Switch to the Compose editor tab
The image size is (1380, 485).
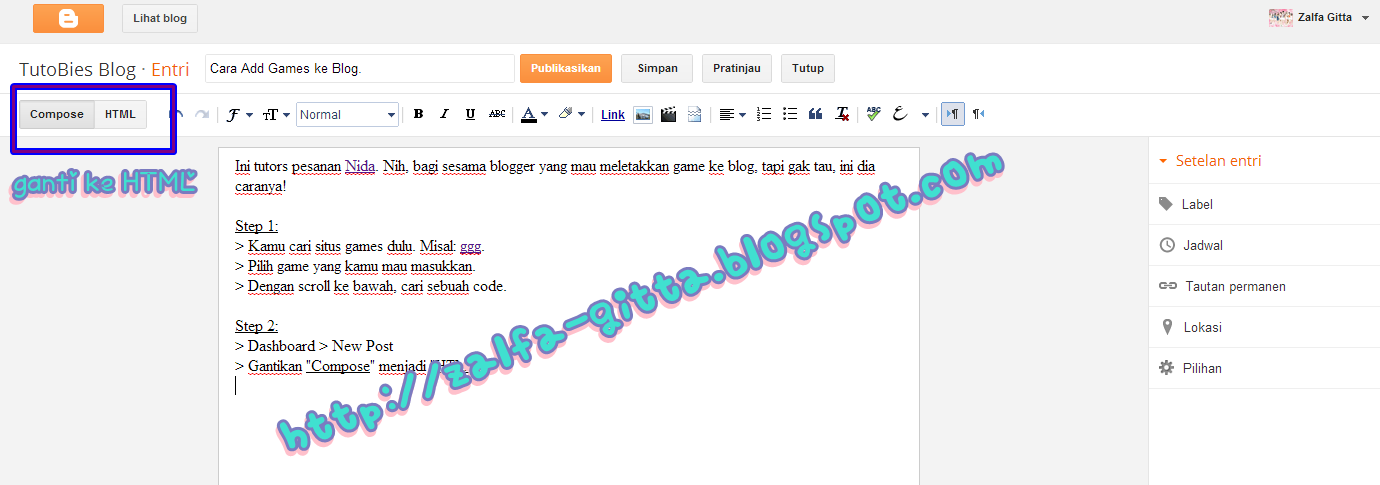coord(57,115)
